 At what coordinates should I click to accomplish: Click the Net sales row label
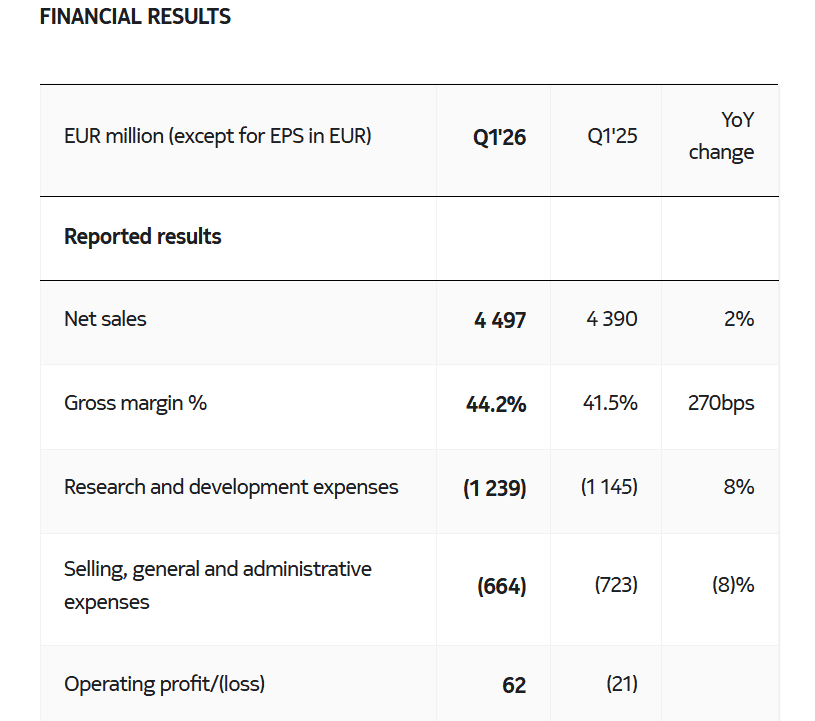105,319
